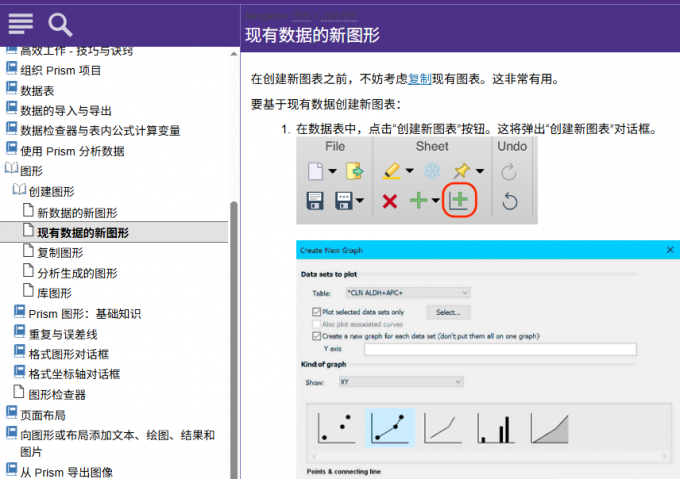Click the book icon beside 页面布局
This screenshot has width=680, height=479.
[x=11, y=412]
